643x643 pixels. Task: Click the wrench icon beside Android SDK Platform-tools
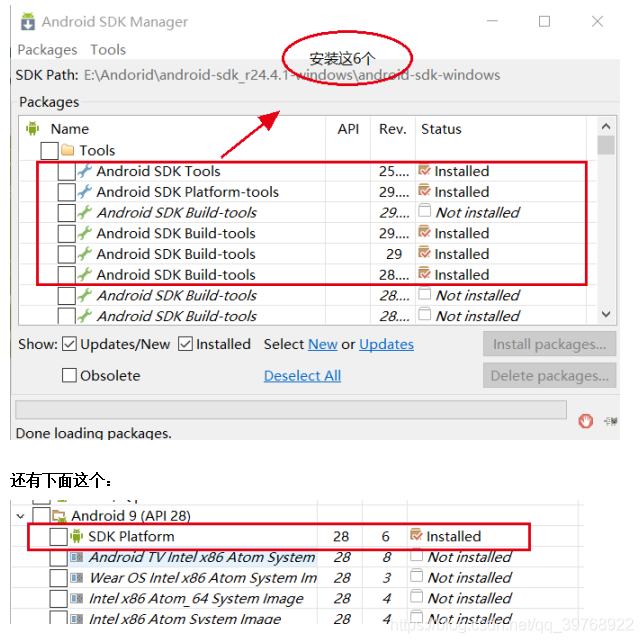point(85,192)
